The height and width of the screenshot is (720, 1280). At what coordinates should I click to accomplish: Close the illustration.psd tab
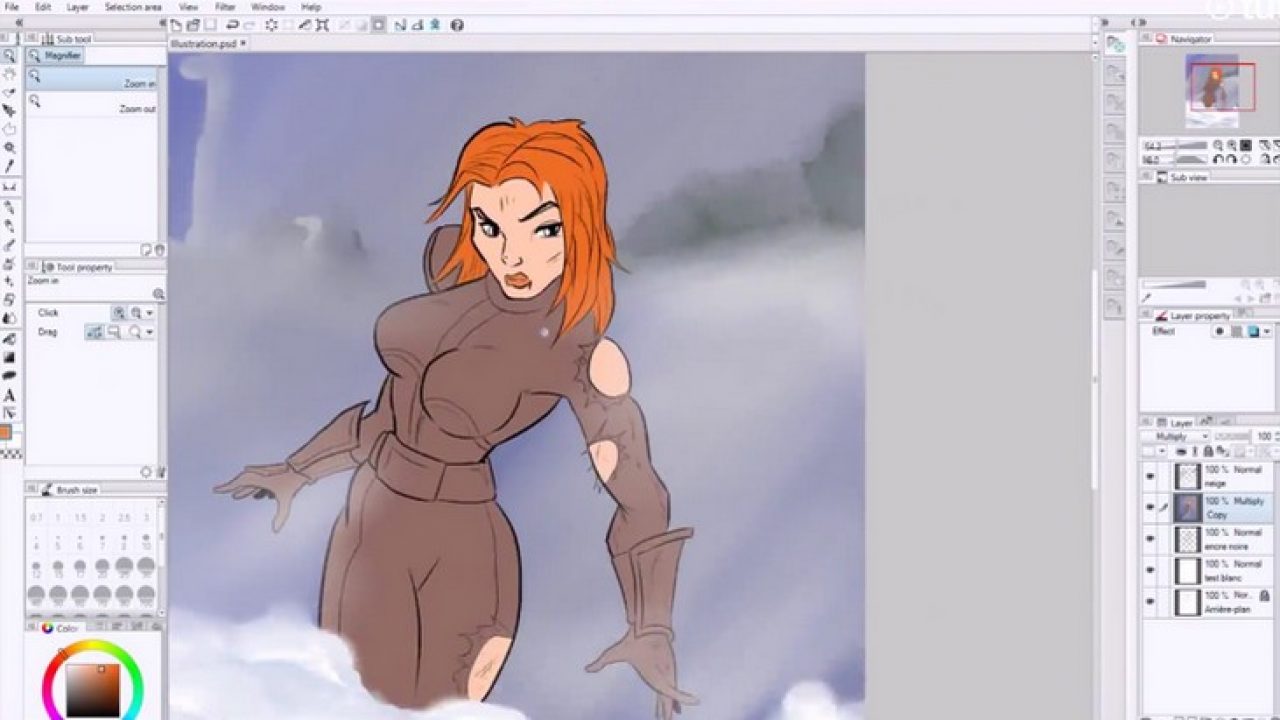244,43
